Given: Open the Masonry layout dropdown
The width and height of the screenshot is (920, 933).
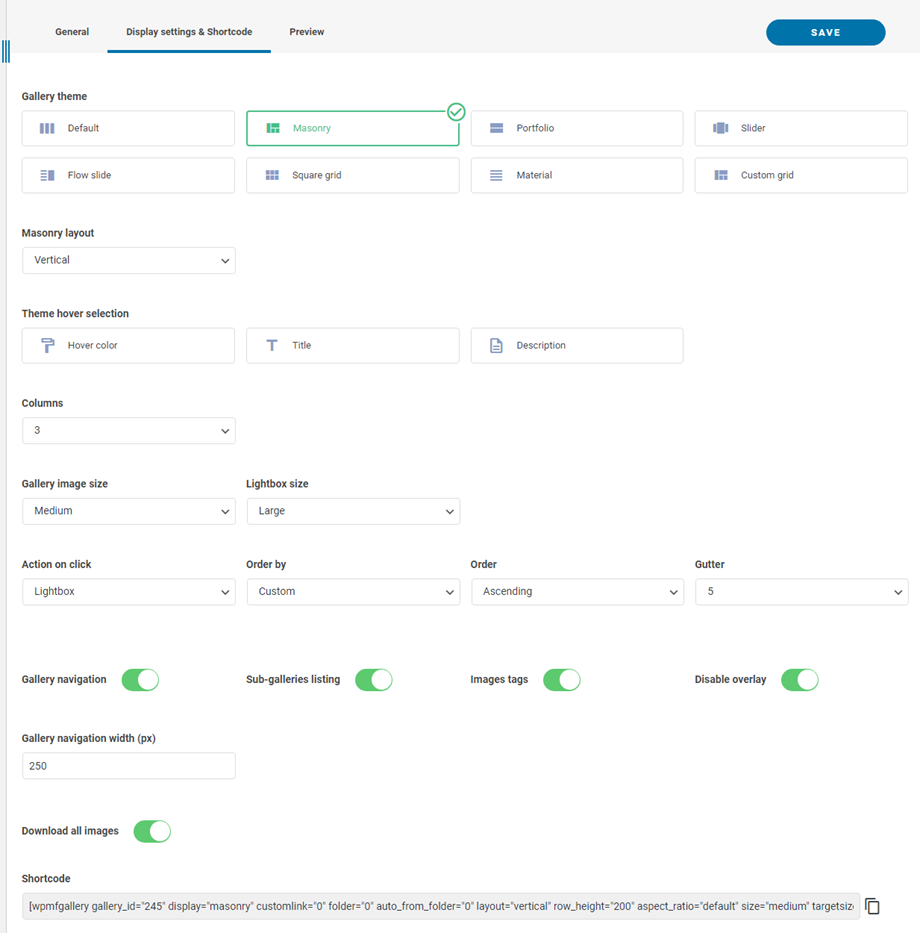Looking at the screenshot, I should [x=128, y=260].
